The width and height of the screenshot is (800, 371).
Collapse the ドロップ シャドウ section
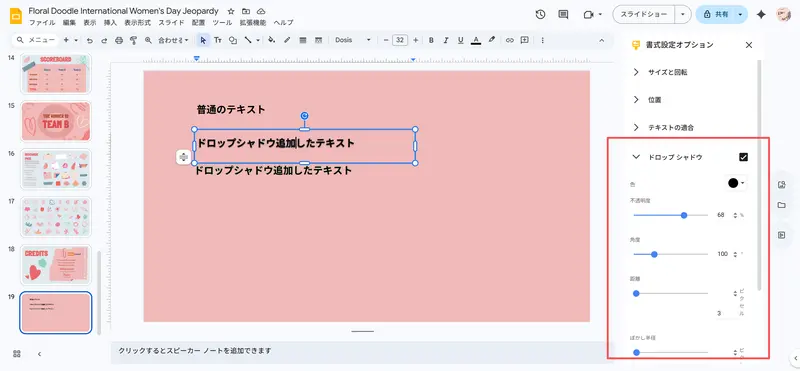tap(636, 157)
